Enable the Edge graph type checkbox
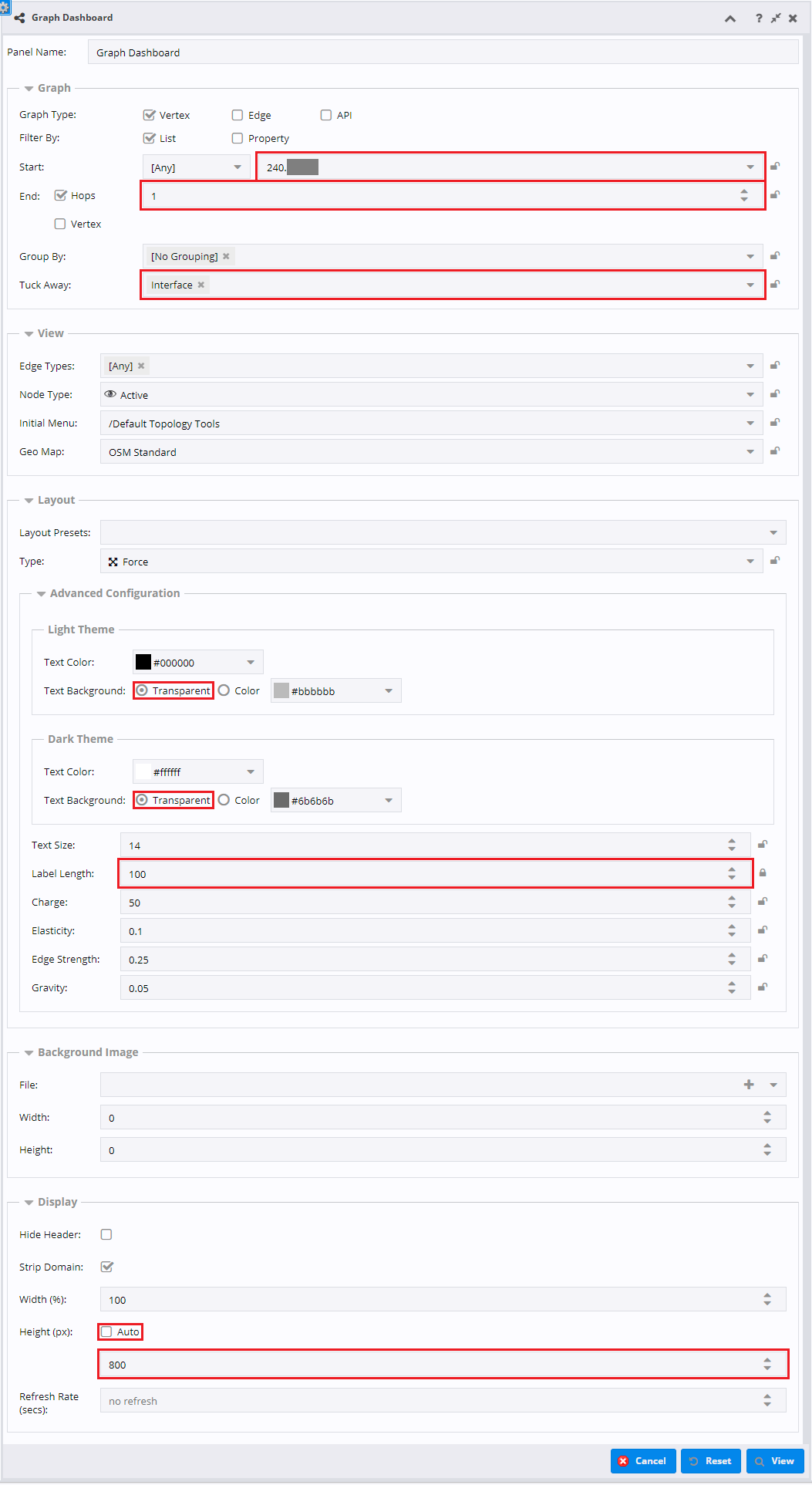This screenshot has height=1485, width=812. coord(238,115)
